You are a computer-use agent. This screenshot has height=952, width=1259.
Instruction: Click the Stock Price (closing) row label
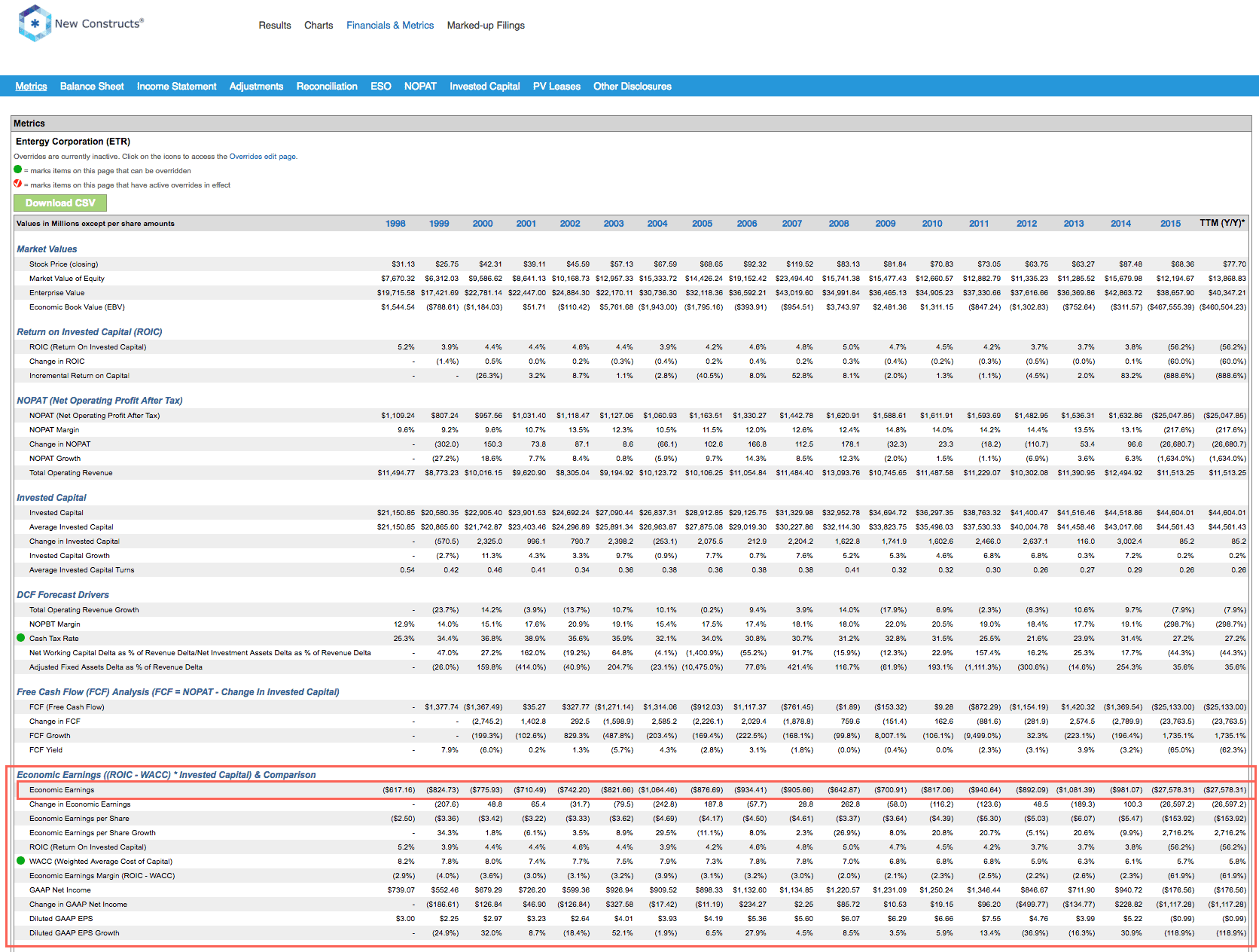point(64,264)
